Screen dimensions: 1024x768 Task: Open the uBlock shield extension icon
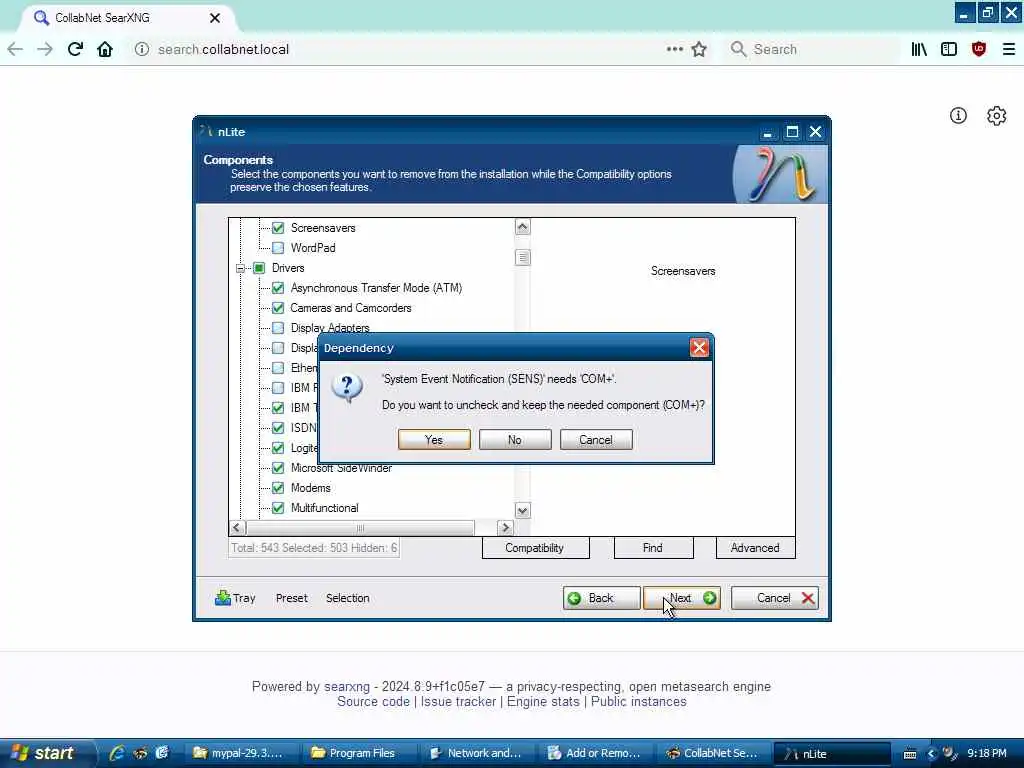[x=979, y=49]
